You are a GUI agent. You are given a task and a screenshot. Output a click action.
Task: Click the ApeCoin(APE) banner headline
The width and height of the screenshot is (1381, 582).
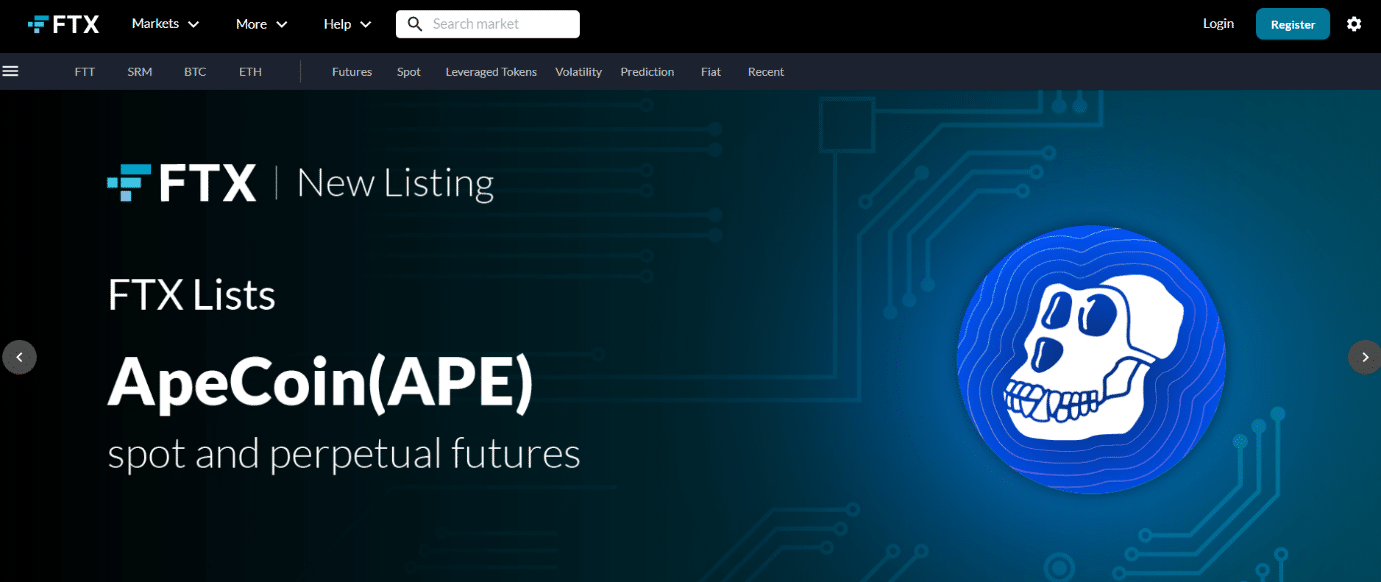tap(320, 384)
